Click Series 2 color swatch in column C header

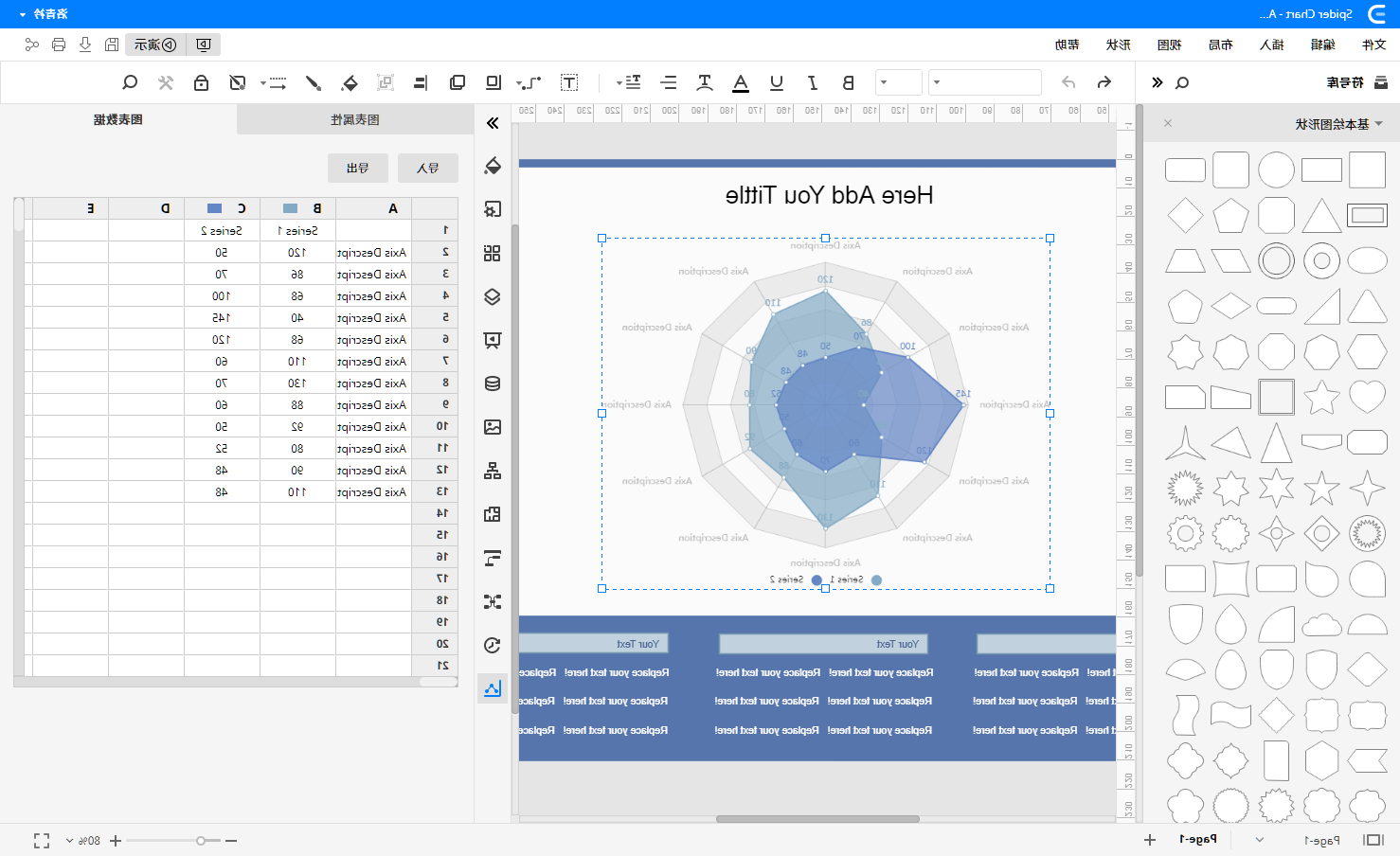click(214, 208)
